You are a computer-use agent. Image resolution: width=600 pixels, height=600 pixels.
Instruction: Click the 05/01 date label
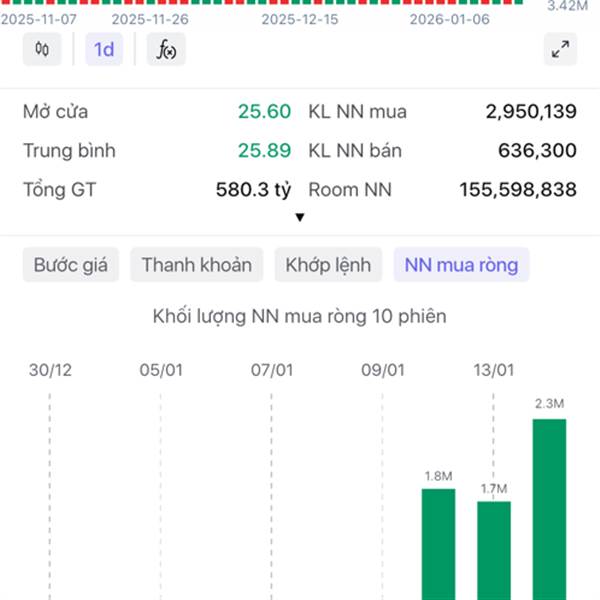161,370
